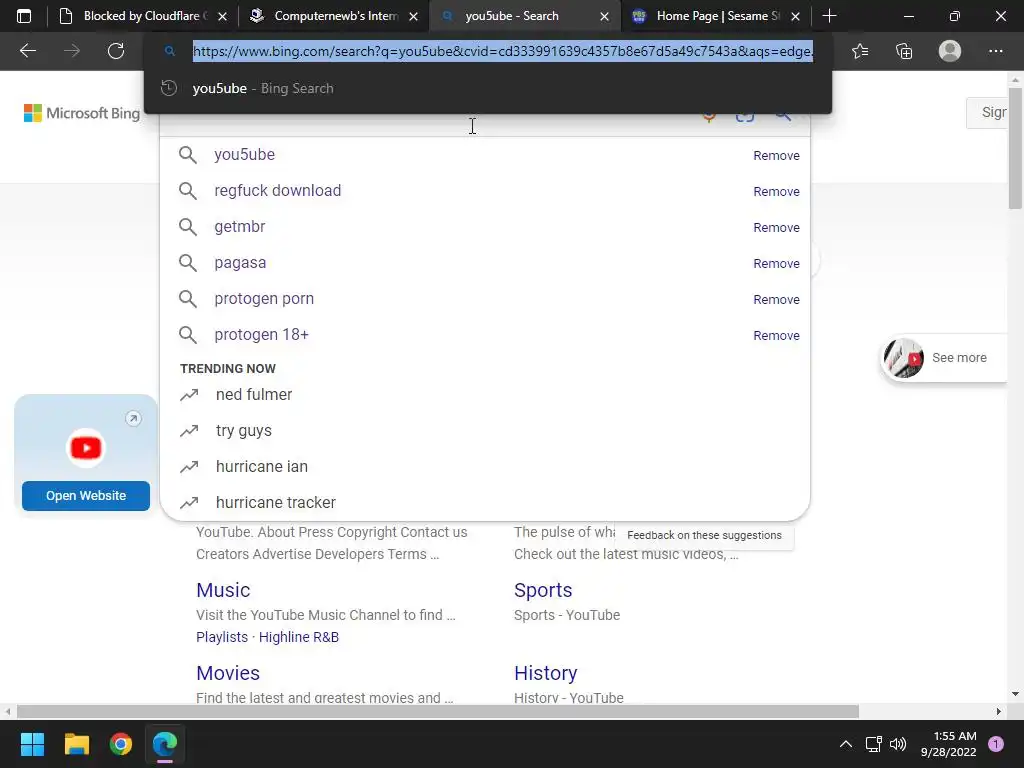Select the you5ube search suggestion
The width and height of the screenshot is (1024, 768).
tap(245, 155)
